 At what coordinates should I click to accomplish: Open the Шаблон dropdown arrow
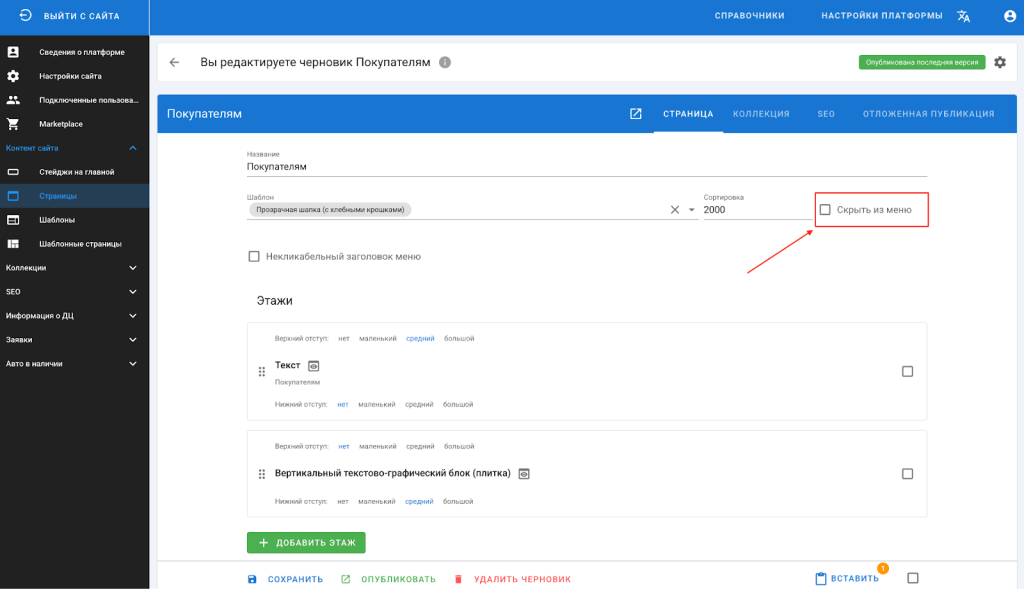pos(691,210)
